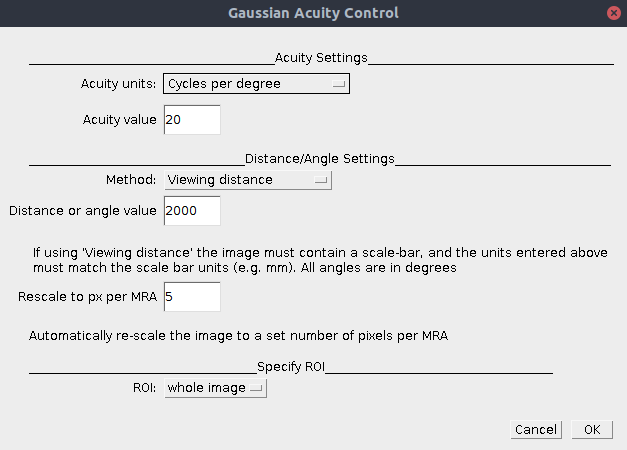Confirm settings with OK button
The width and height of the screenshot is (627, 450).
(x=592, y=430)
